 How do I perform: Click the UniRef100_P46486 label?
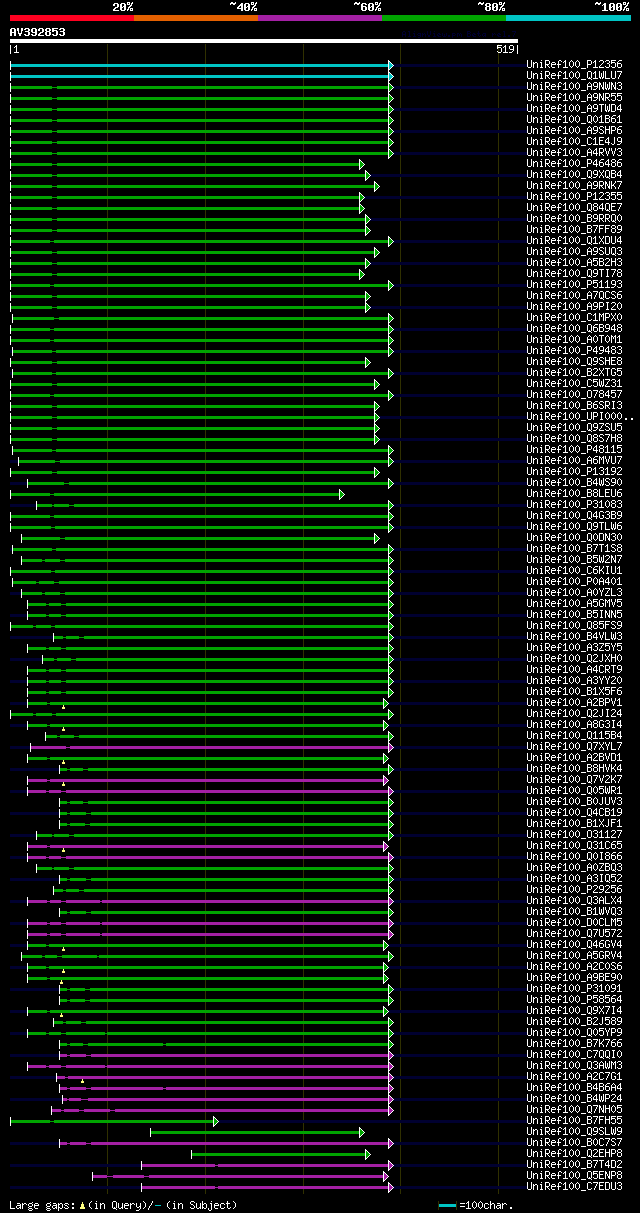click(x=574, y=163)
